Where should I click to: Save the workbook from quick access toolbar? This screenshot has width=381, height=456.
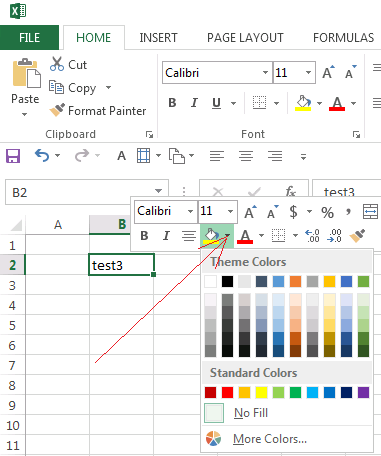tap(13, 156)
